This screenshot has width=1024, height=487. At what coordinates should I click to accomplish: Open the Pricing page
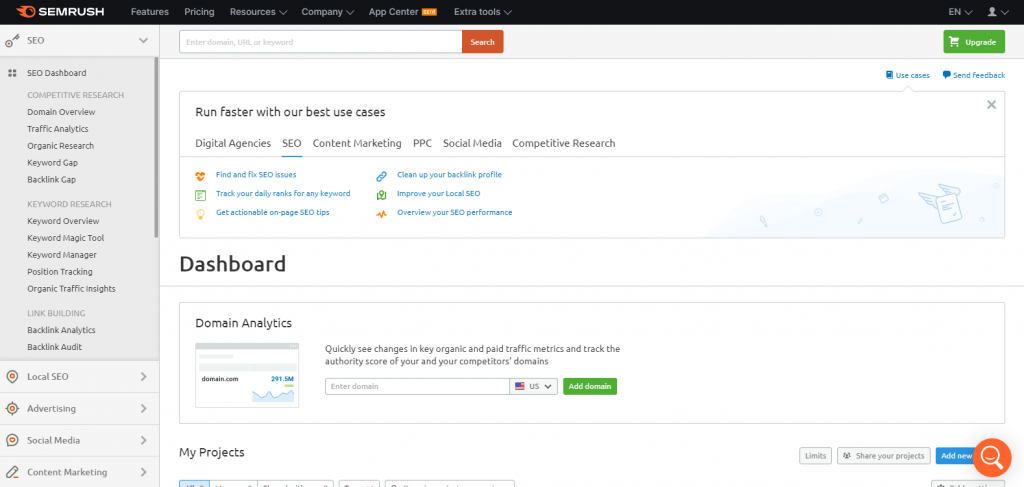(x=199, y=12)
